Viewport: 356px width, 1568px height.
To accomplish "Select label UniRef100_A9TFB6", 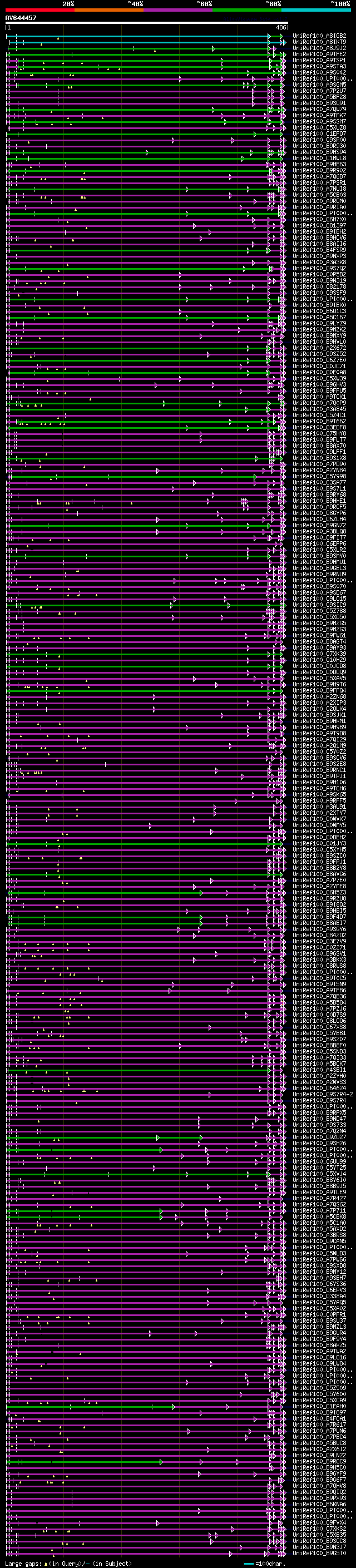I will click(319, 990).
